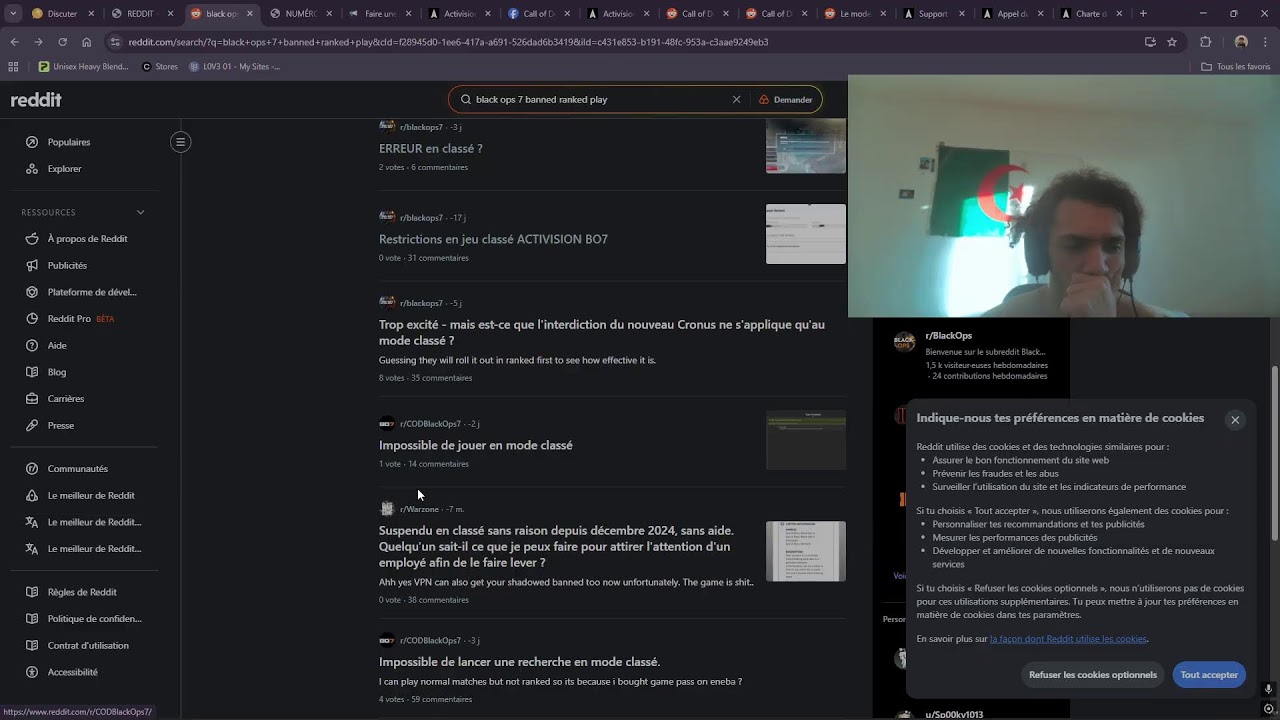Viewport: 1280px width, 720px height.
Task: Collapse the RESSOURCES section
Action: [x=140, y=212]
